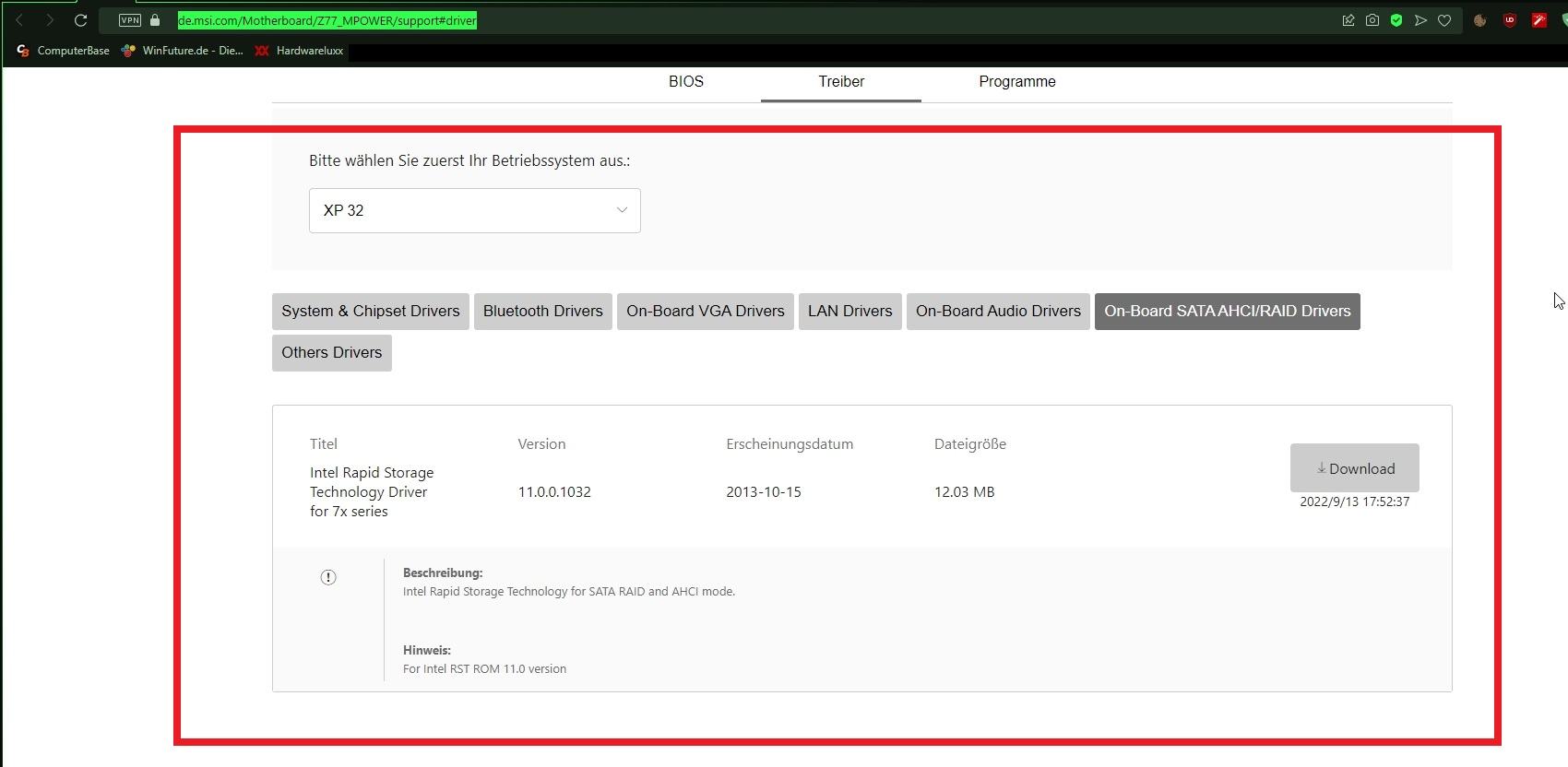Click file size 12.03 MB

point(965,492)
